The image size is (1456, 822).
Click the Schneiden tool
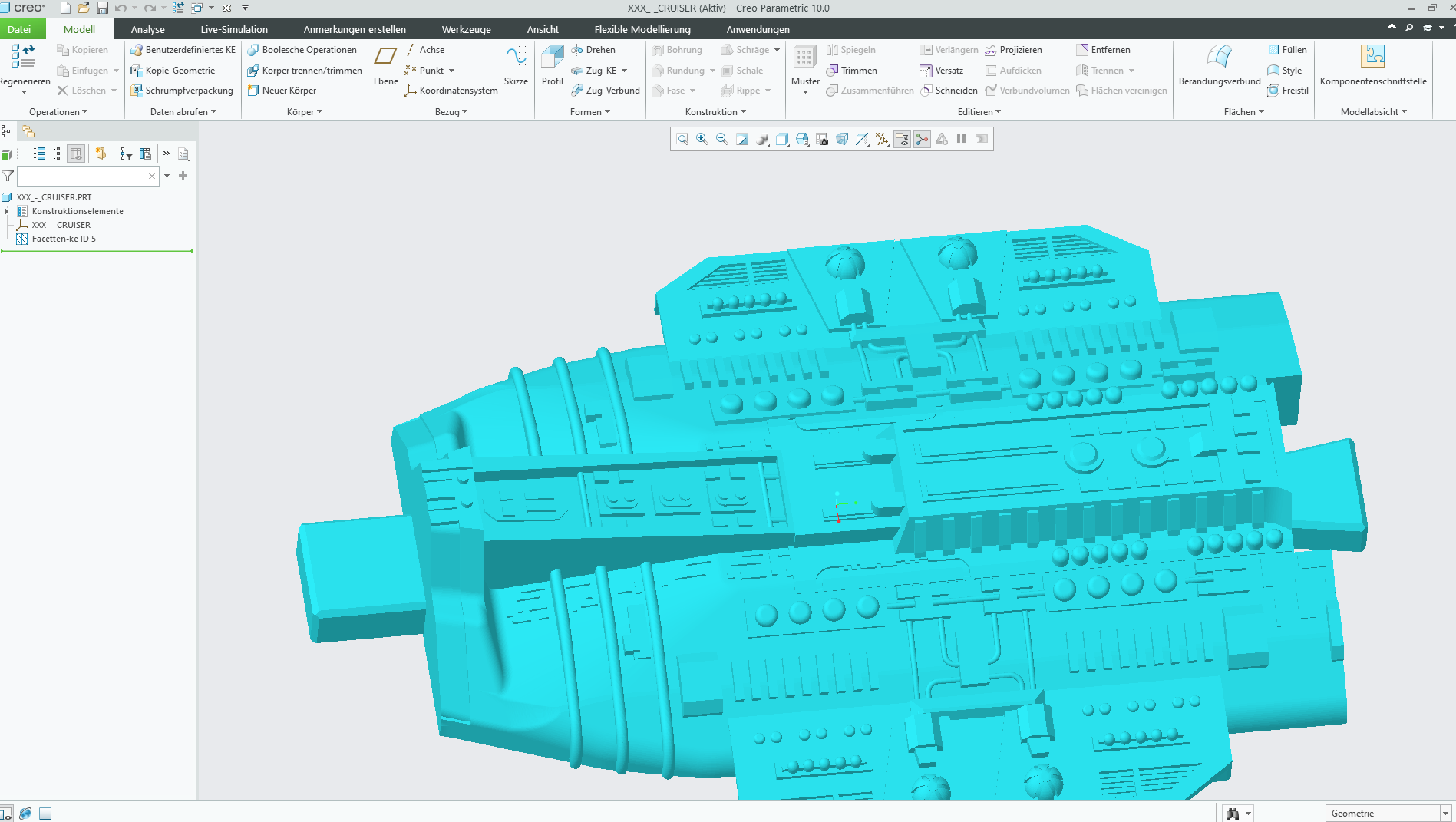click(x=949, y=91)
